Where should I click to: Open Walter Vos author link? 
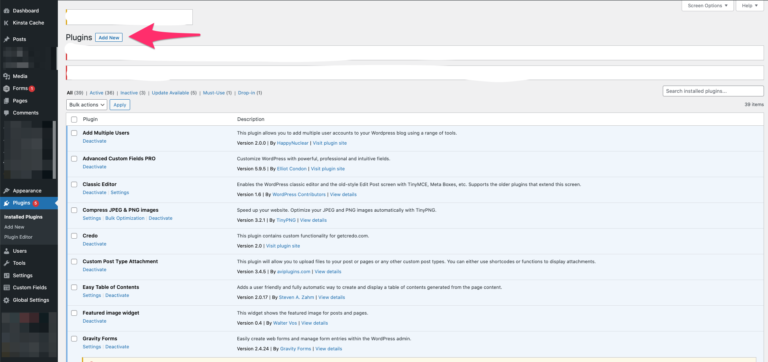(x=285, y=323)
